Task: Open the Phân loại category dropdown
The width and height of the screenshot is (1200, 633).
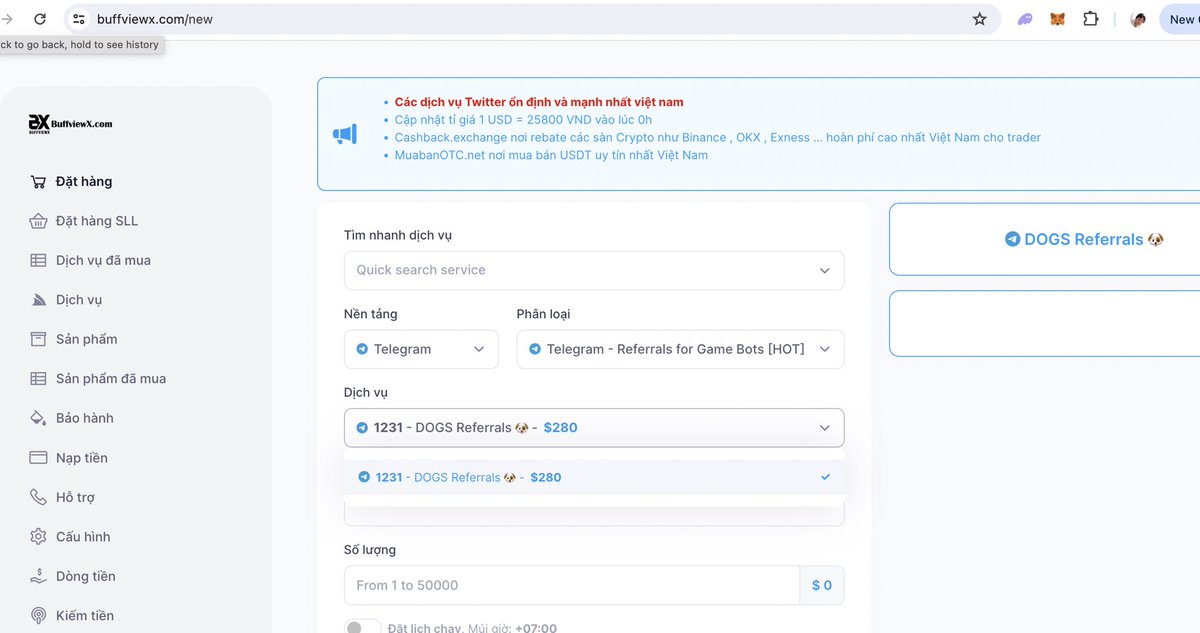Action: [680, 349]
